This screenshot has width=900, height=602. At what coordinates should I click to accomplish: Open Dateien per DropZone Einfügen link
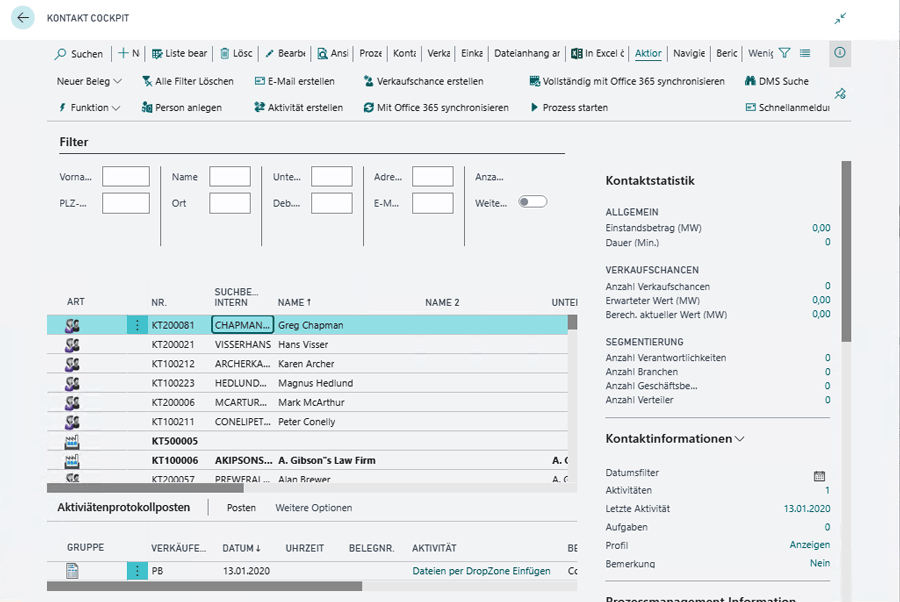pyautogui.click(x=481, y=571)
